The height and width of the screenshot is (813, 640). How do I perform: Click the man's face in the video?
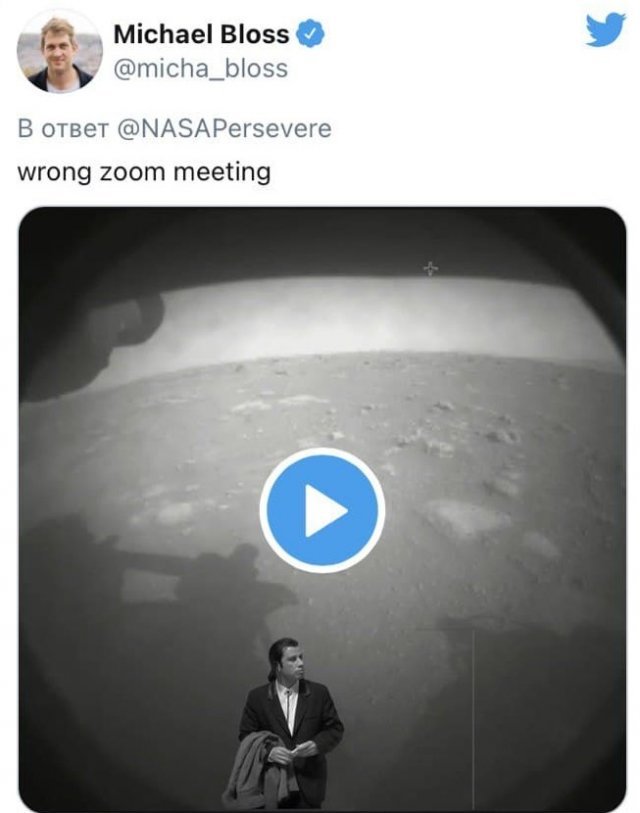284,663
